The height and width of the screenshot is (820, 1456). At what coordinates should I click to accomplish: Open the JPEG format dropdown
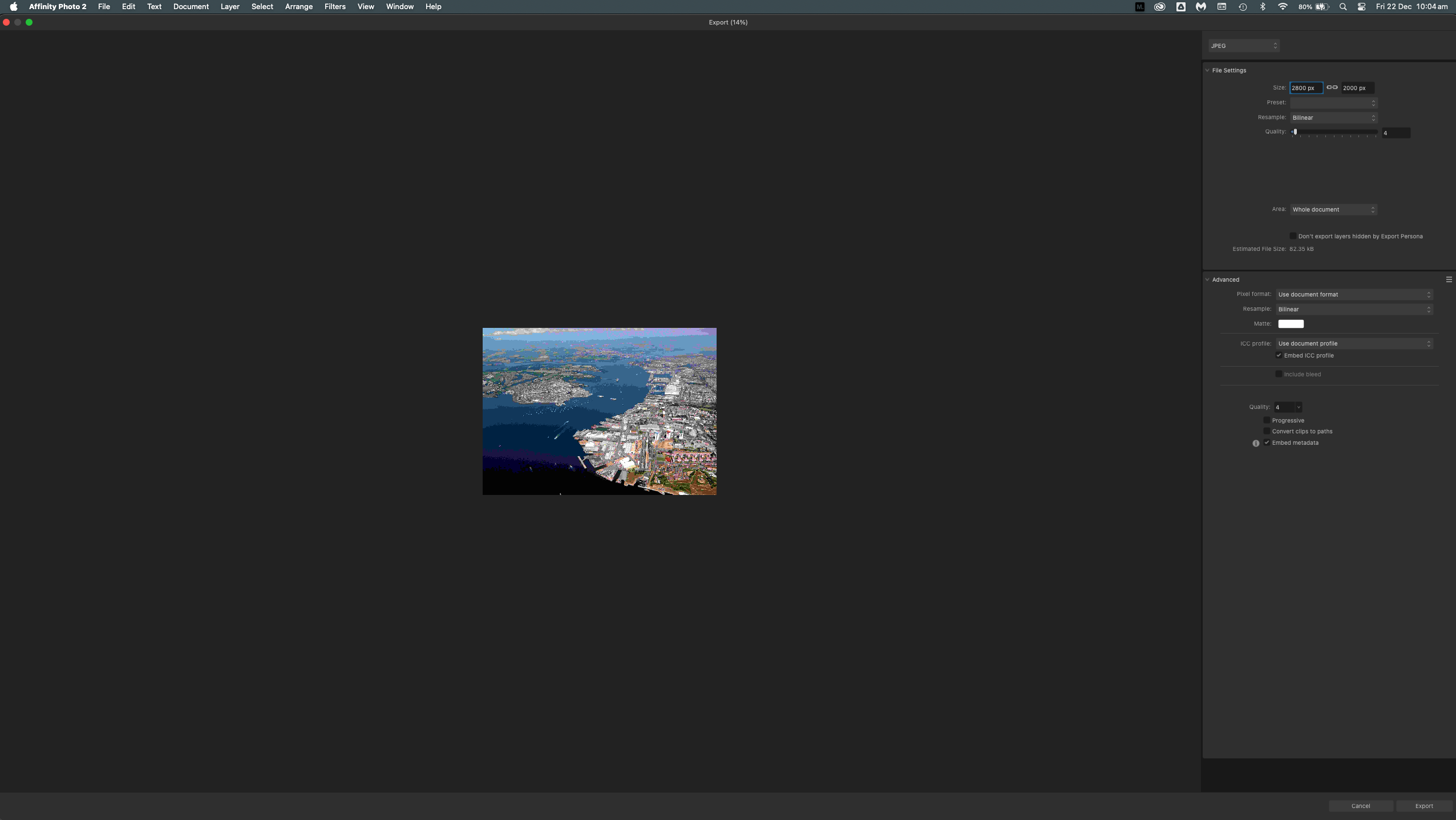[1244, 46]
